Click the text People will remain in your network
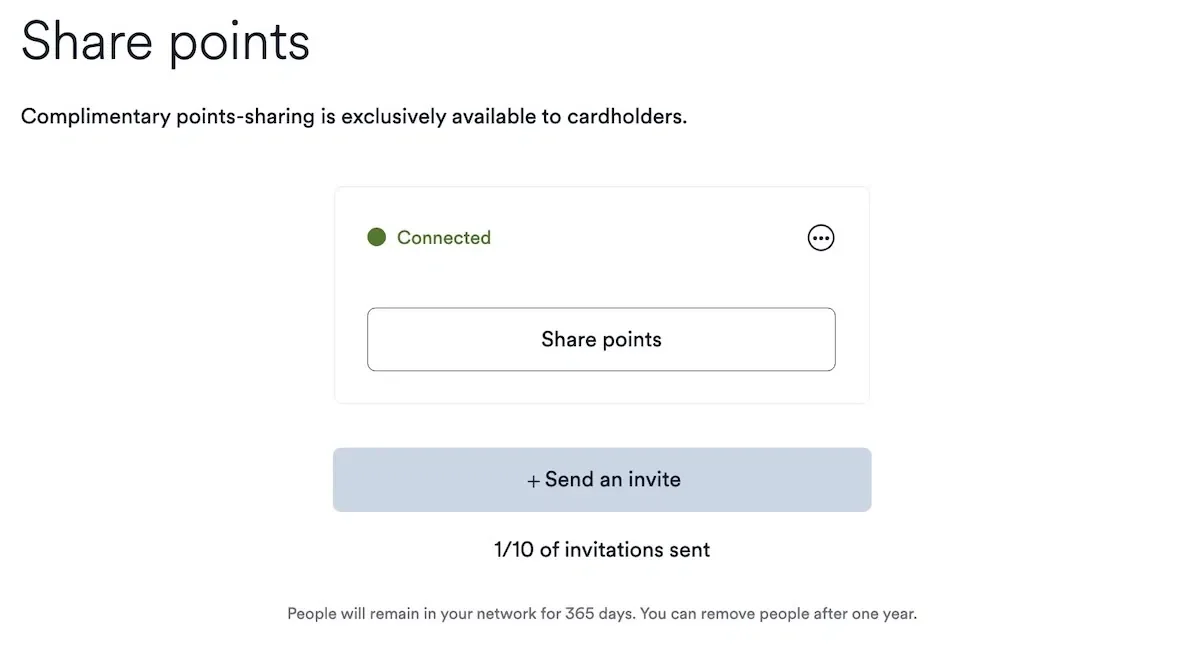 [412, 613]
